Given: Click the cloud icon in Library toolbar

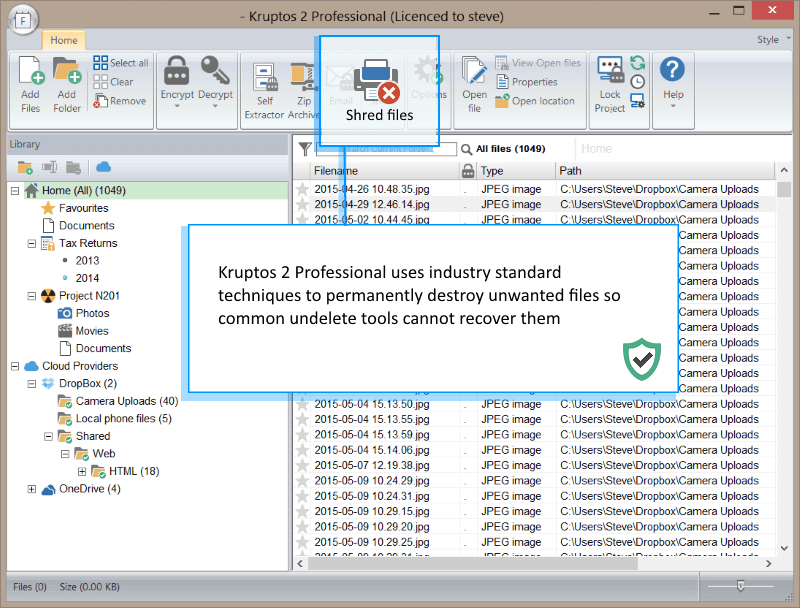Looking at the screenshot, I should coord(103,167).
